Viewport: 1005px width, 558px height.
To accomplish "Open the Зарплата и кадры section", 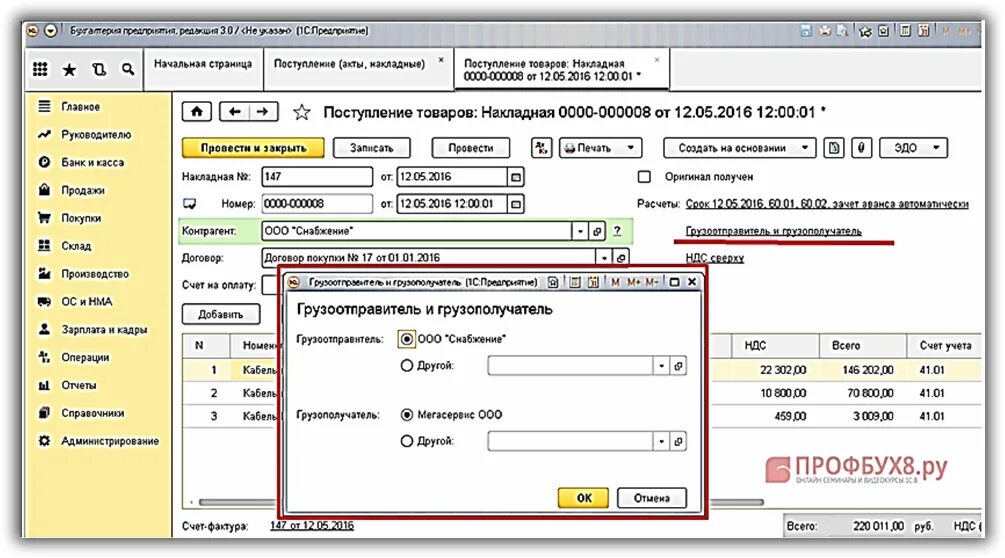I will pyautogui.click(x=104, y=330).
